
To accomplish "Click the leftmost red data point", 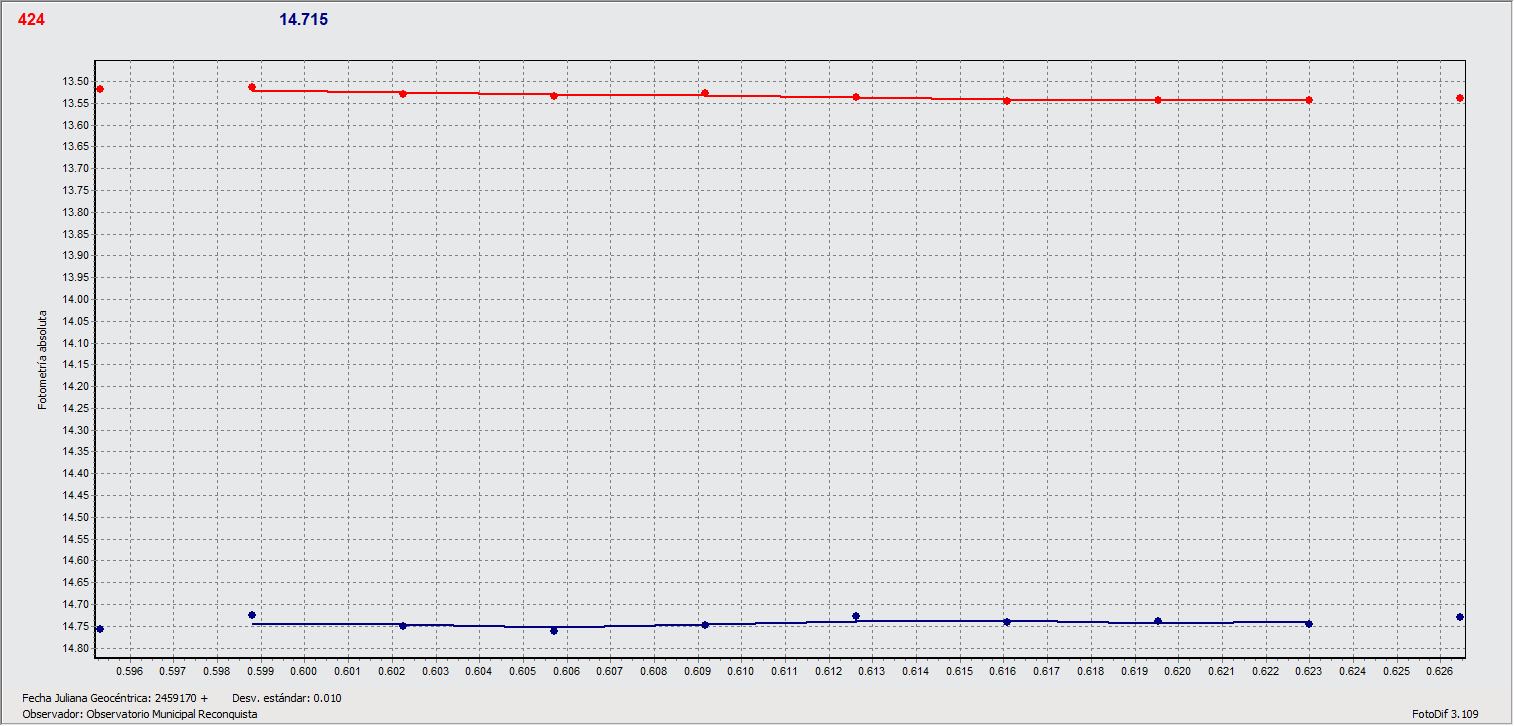I will pyautogui.click(x=100, y=90).
